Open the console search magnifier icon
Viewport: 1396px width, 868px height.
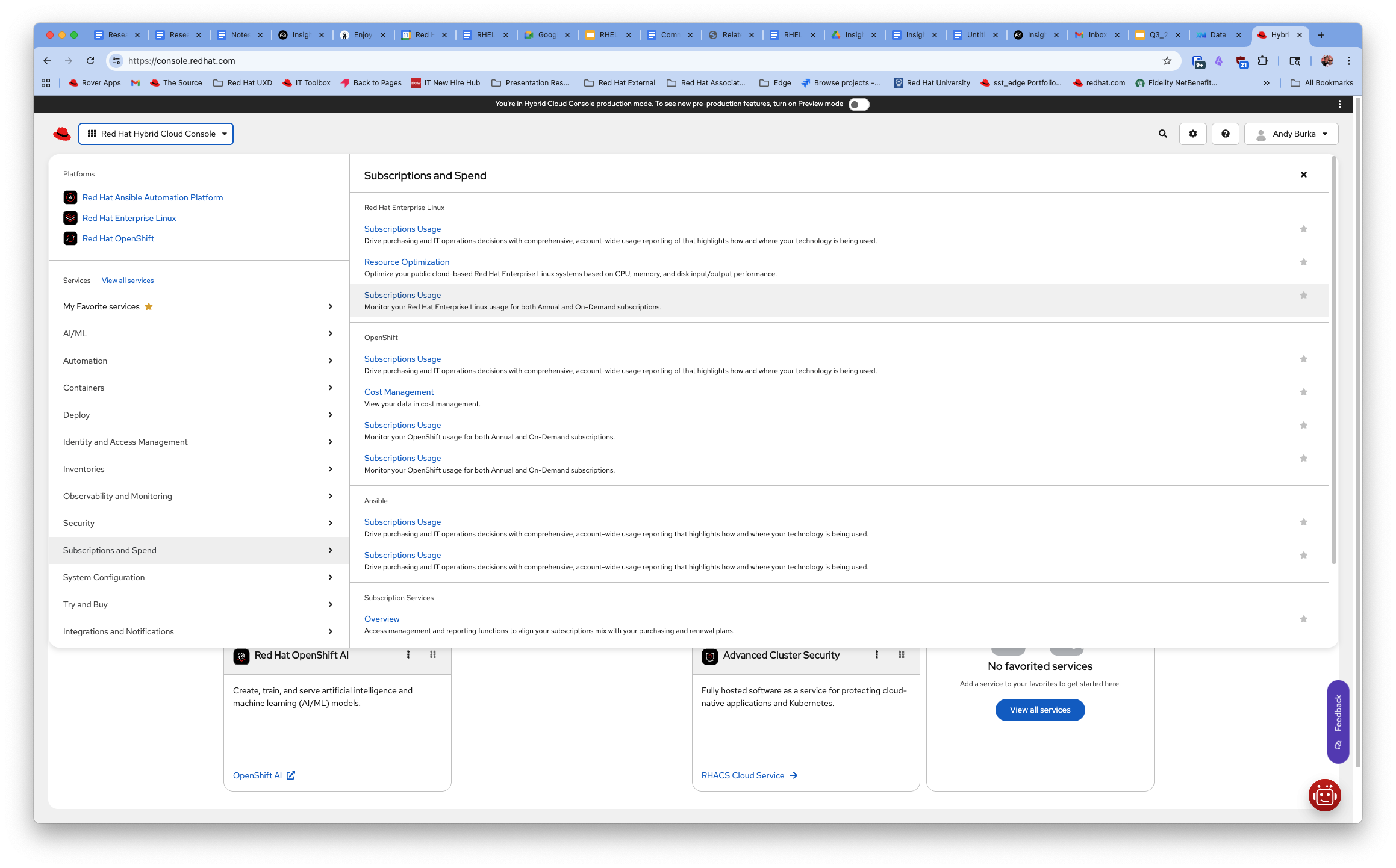tap(1162, 134)
